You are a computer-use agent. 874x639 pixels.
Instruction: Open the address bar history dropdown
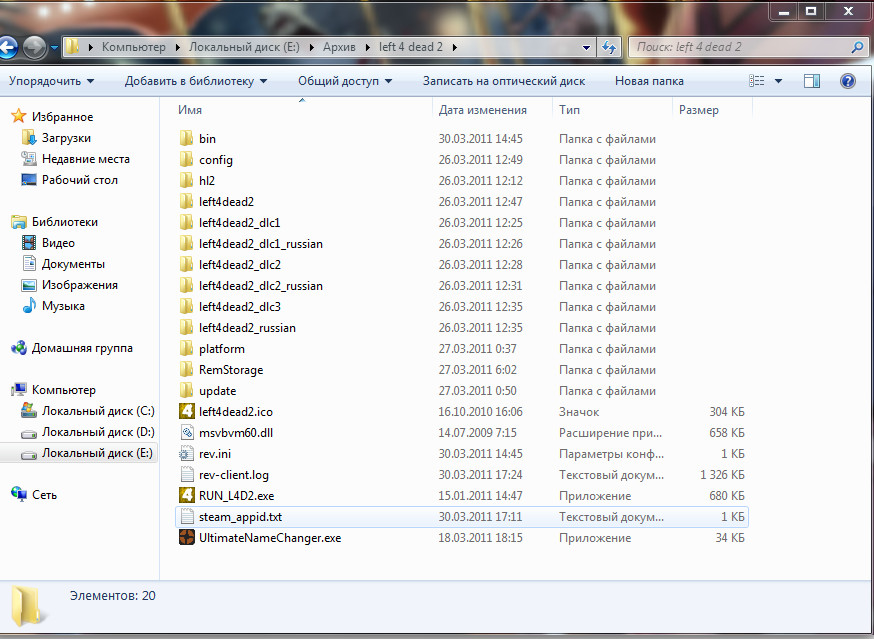586,47
